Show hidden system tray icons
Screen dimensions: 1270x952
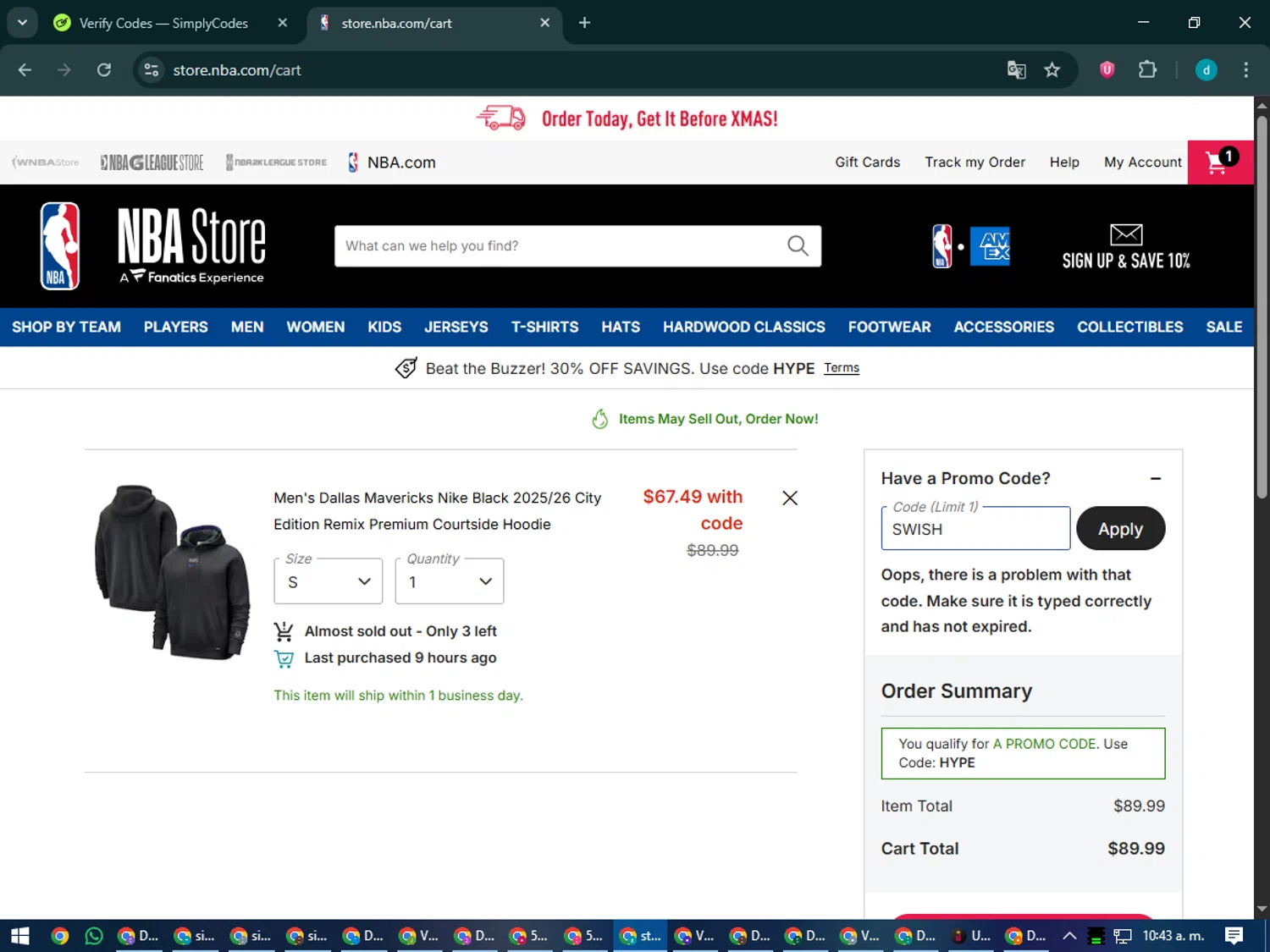coord(1069,936)
